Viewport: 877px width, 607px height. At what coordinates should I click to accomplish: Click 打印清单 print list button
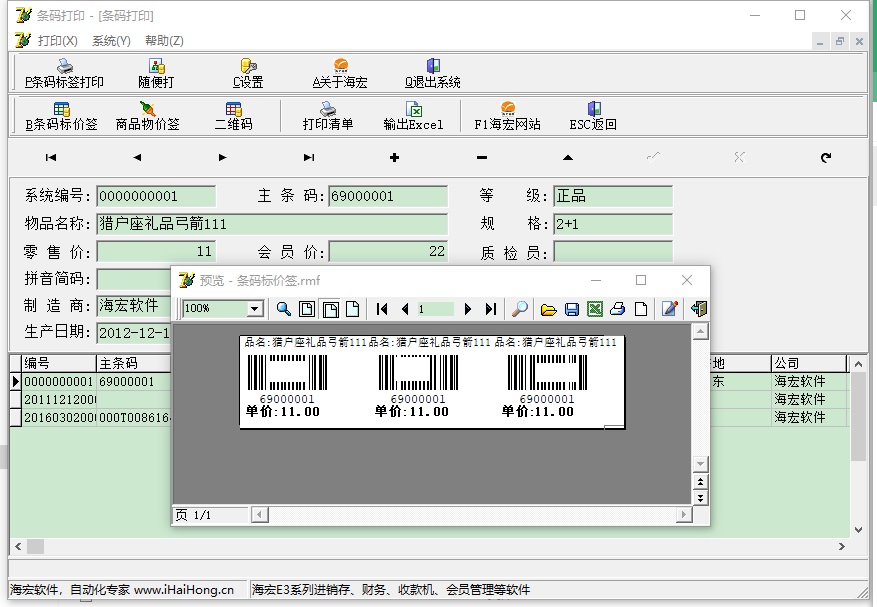(x=328, y=116)
